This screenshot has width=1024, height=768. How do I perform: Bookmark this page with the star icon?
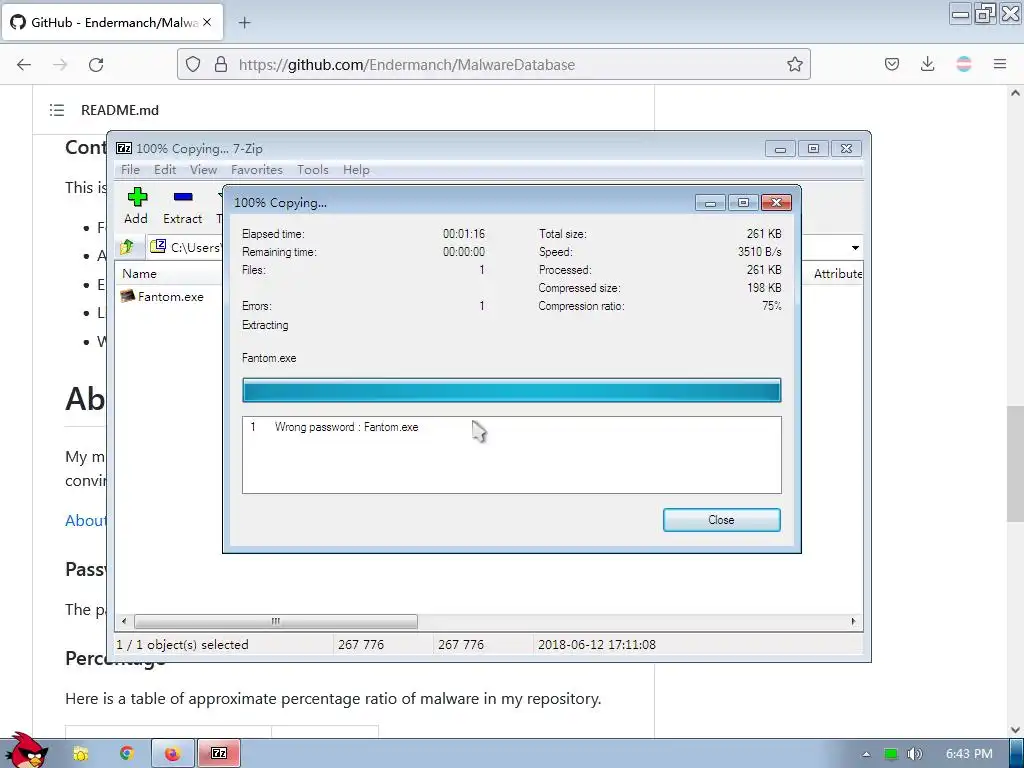point(794,64)
